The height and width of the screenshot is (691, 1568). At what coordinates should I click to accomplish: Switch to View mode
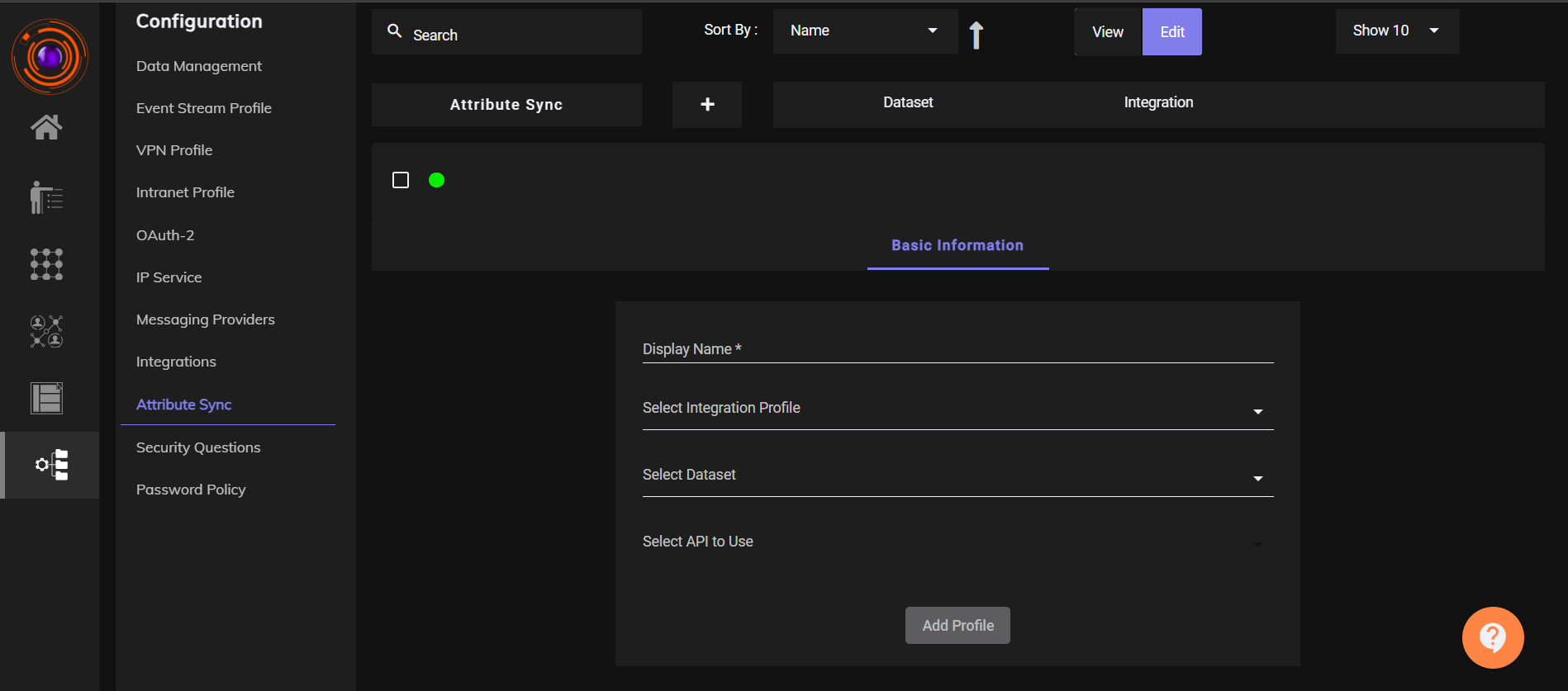point(1108,32)
